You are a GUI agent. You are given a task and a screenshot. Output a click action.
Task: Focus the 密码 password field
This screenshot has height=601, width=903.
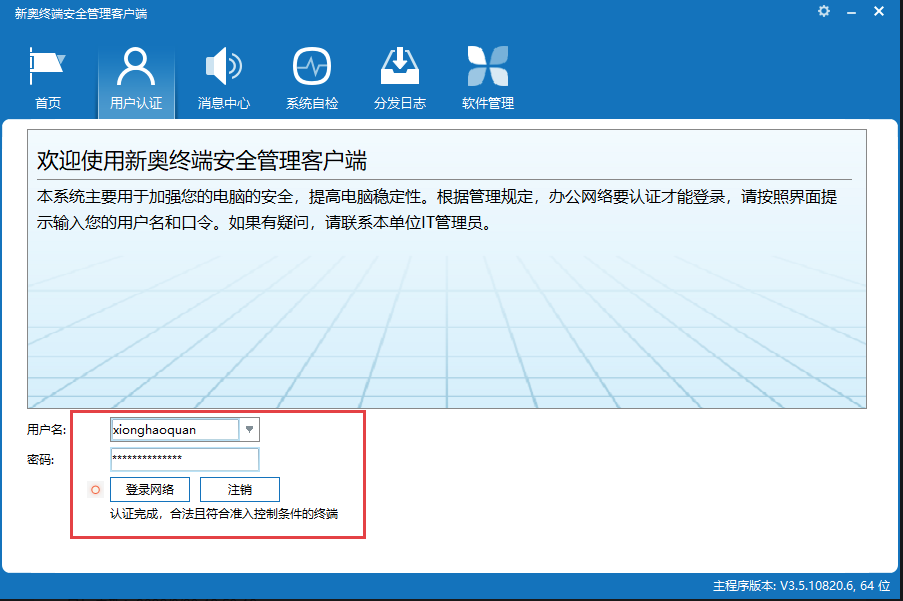coord(184,459)
